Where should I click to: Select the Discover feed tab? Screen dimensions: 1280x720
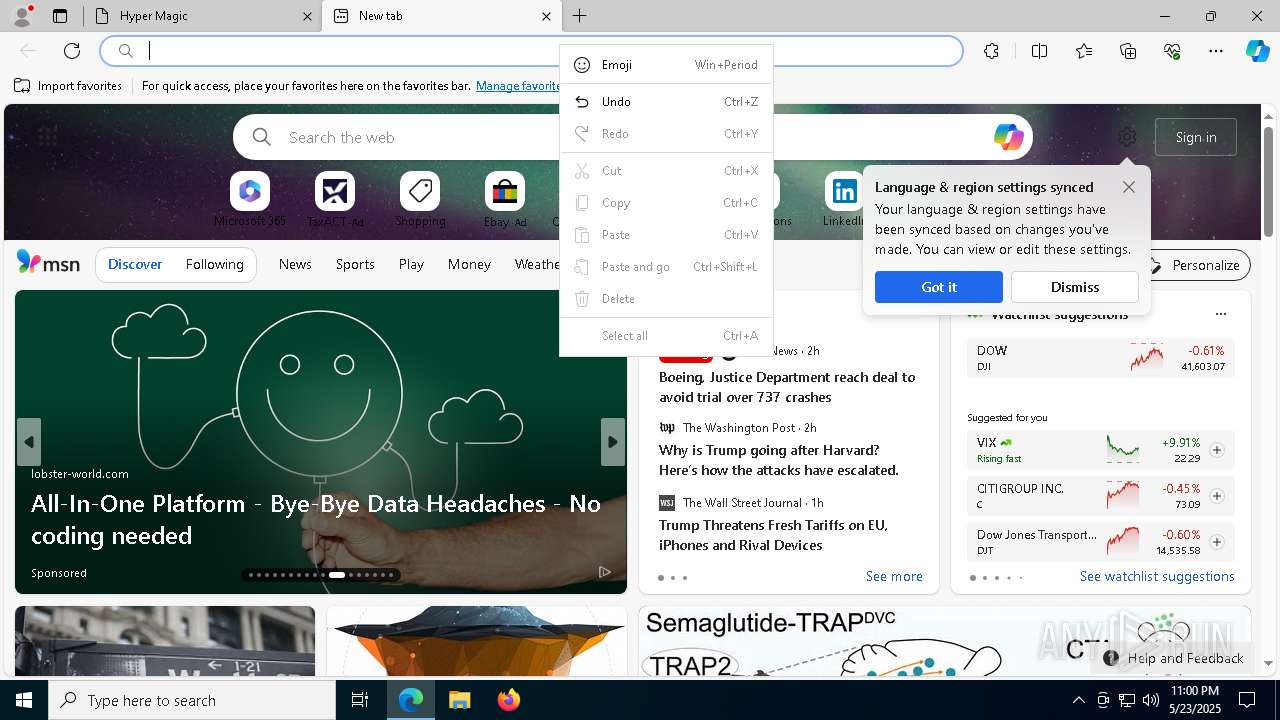point(135,264)
